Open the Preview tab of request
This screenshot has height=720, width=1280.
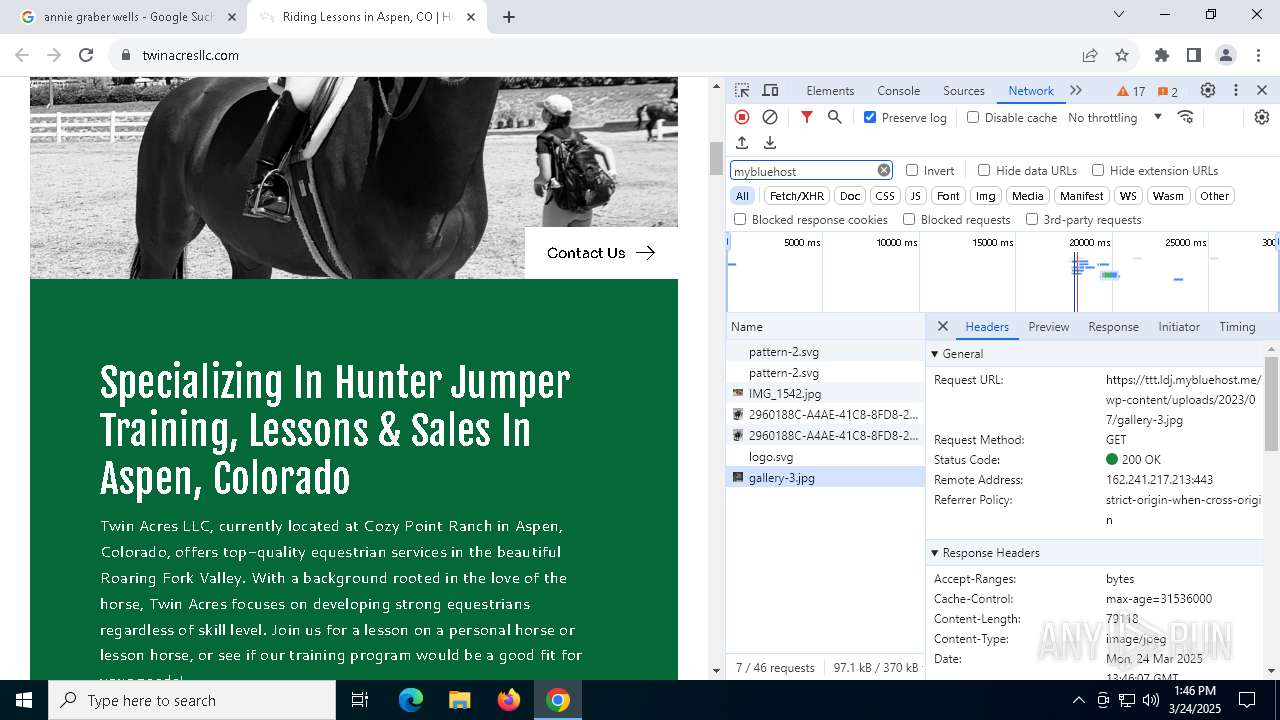click(1048, 327)
